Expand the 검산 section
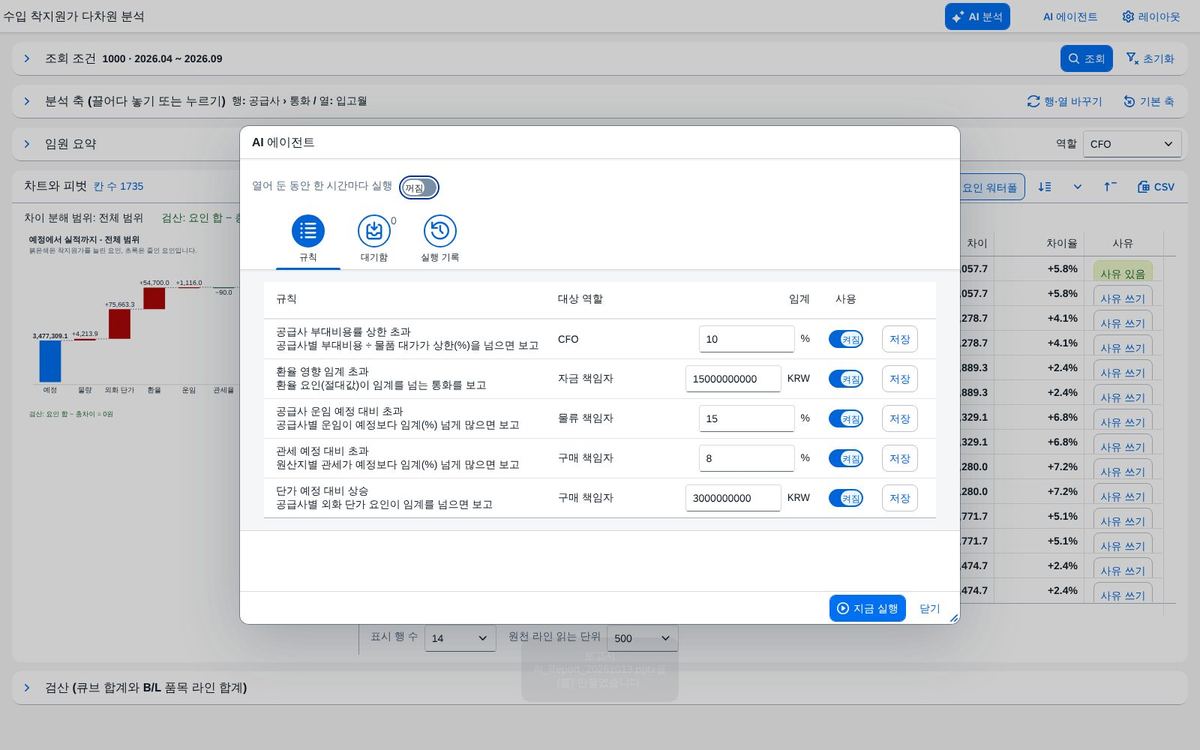Viewport: 1200px width, 750px height. click(27, 687)
